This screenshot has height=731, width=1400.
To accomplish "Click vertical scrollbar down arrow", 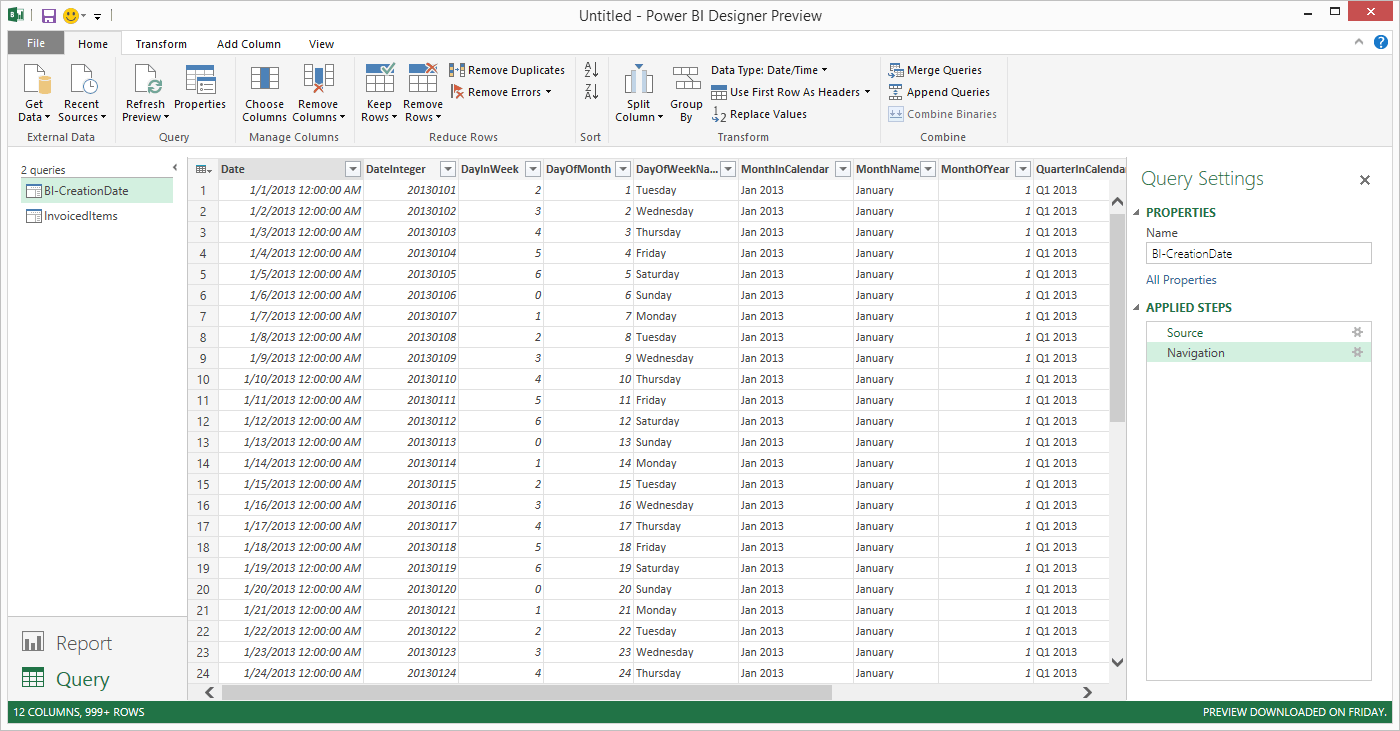I will click(1118, 662).
